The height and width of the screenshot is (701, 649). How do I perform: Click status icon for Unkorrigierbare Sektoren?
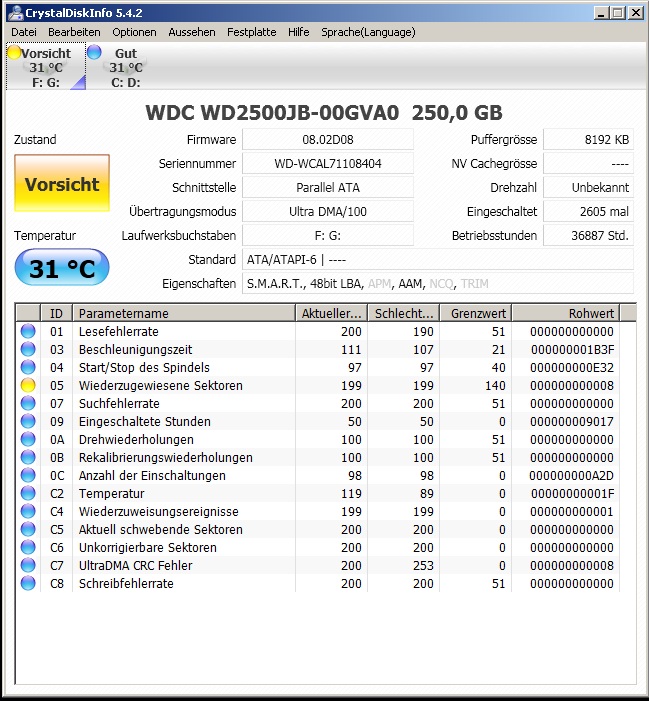[x=28, y=547]
